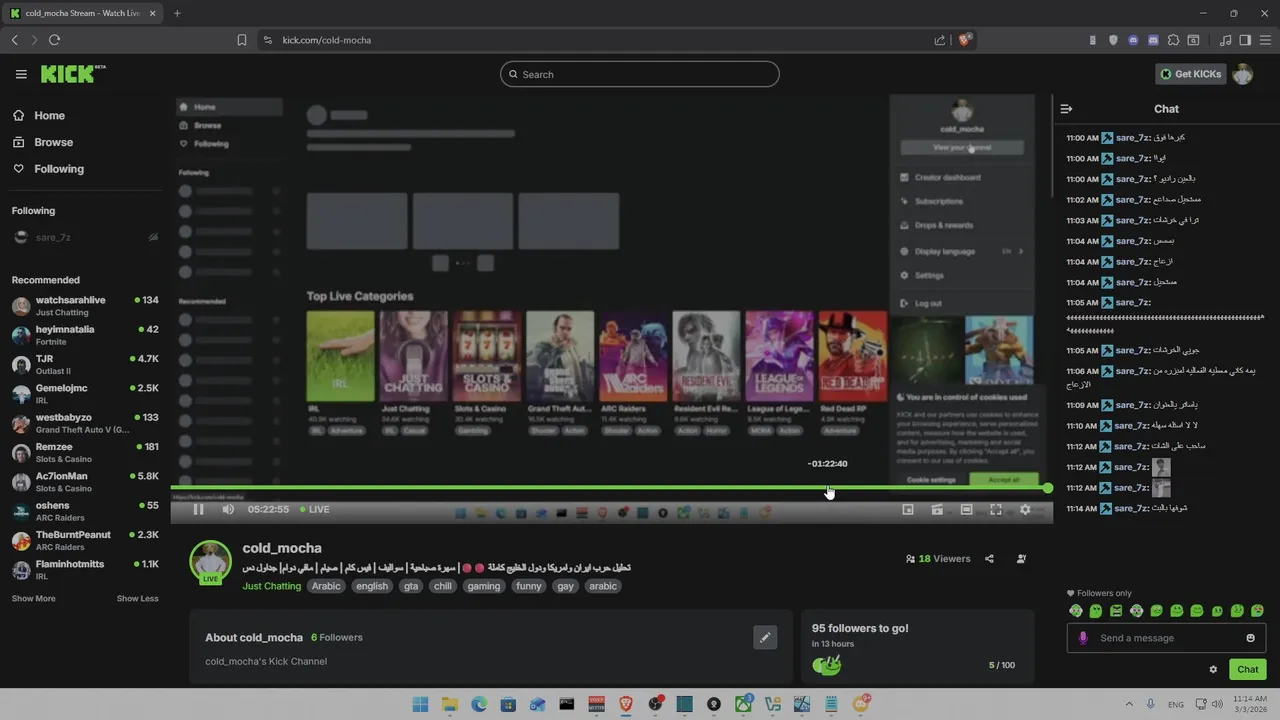Open recommended channel Gemelojmc
The image size is (1280, 720).
(x=84, y=394)
